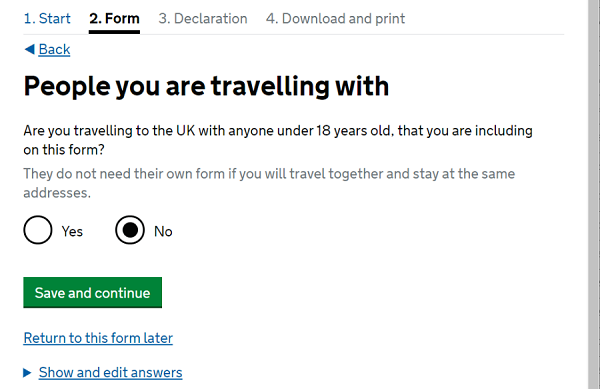Image resolution: width=600 pixels, height=389 pixels.
Task: Click the black dot inside the No option
Action: [x=130, y=230]
